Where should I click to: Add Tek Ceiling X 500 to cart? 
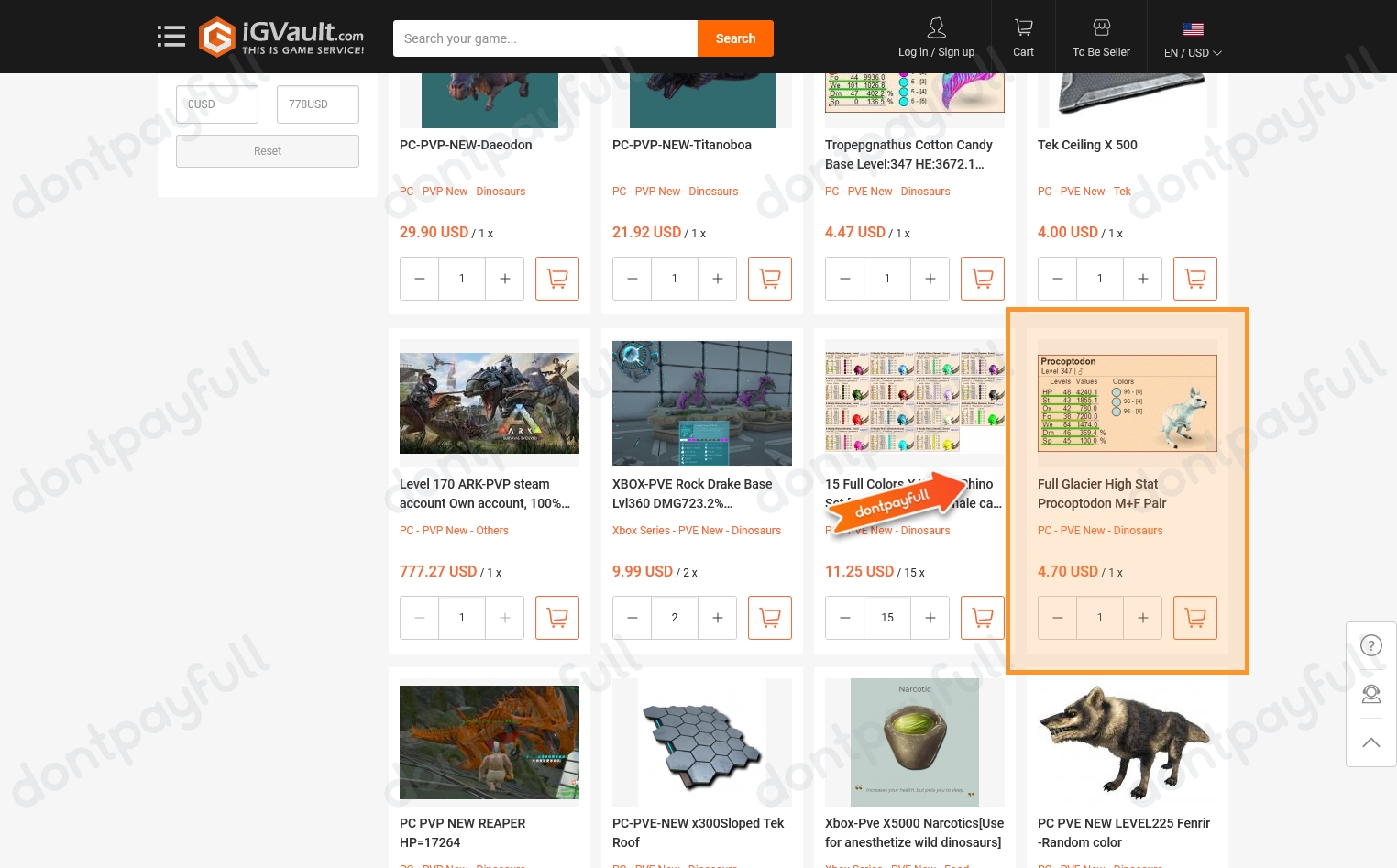1194,279
